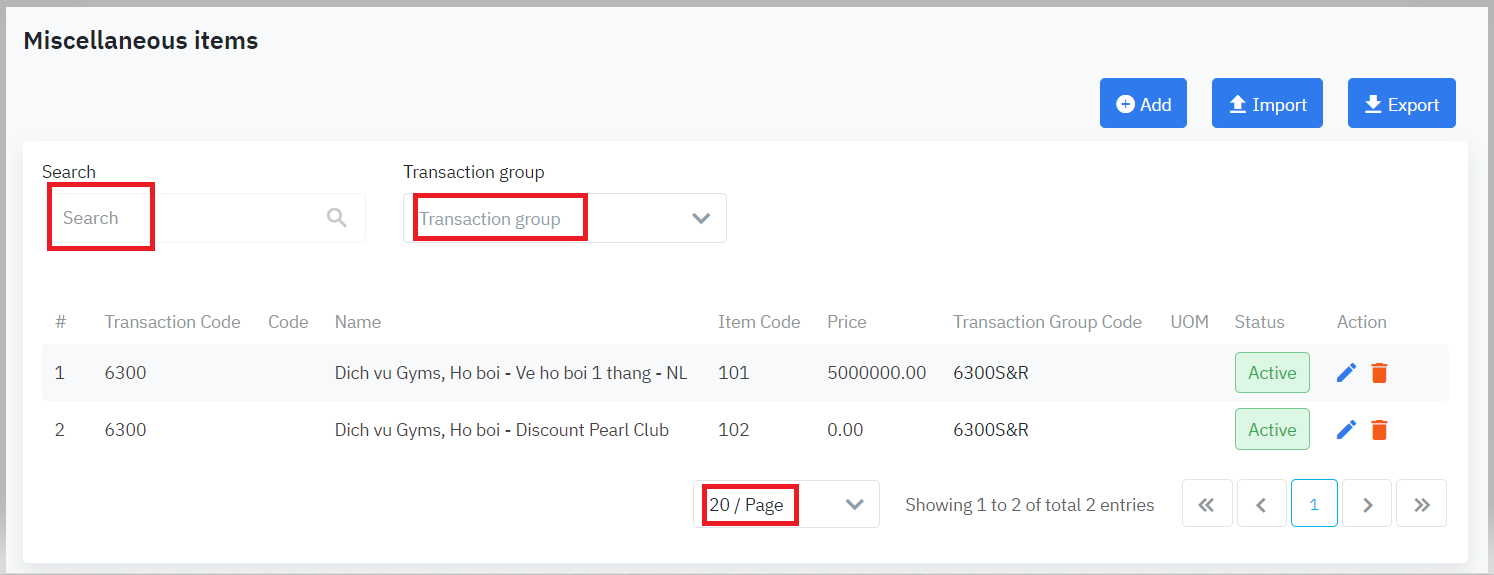This screenshot has height=575, width=1494.
Task: Go to the first page of results
Action: tap(1207, 505)
